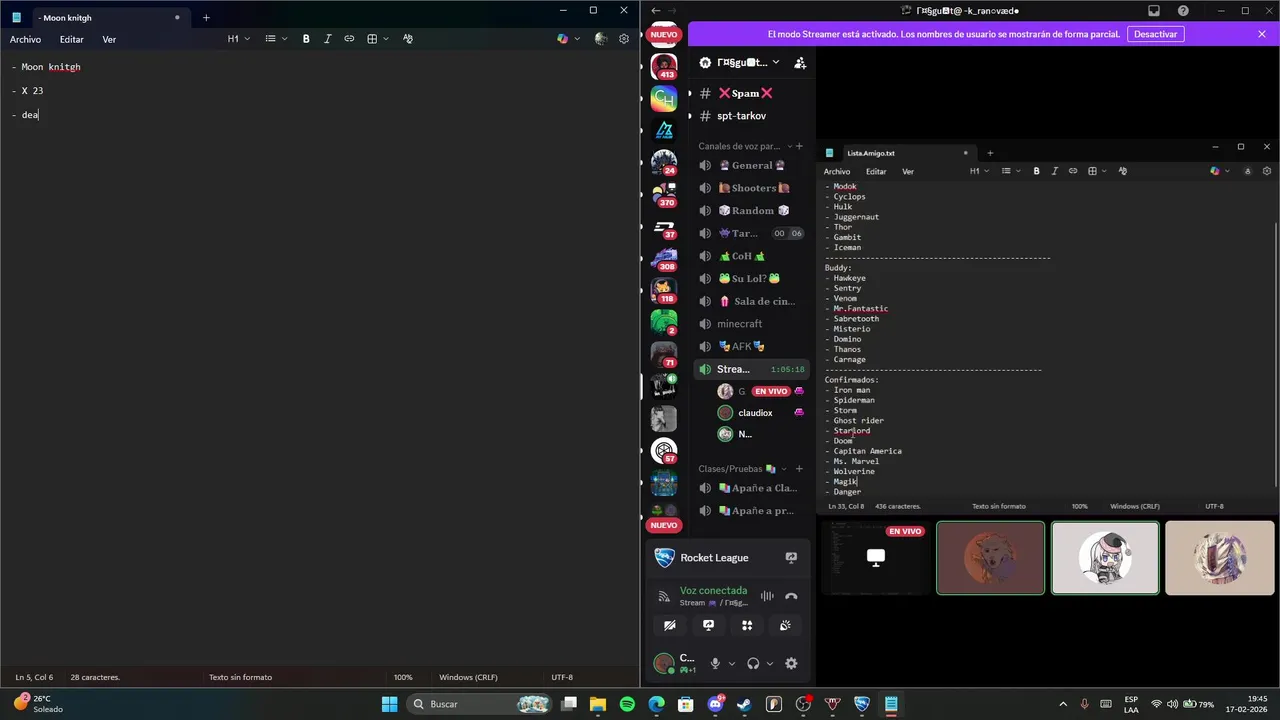Open voice connection signal details
This screenshot has width=1280, height=720.
click(x=663, y=597)
